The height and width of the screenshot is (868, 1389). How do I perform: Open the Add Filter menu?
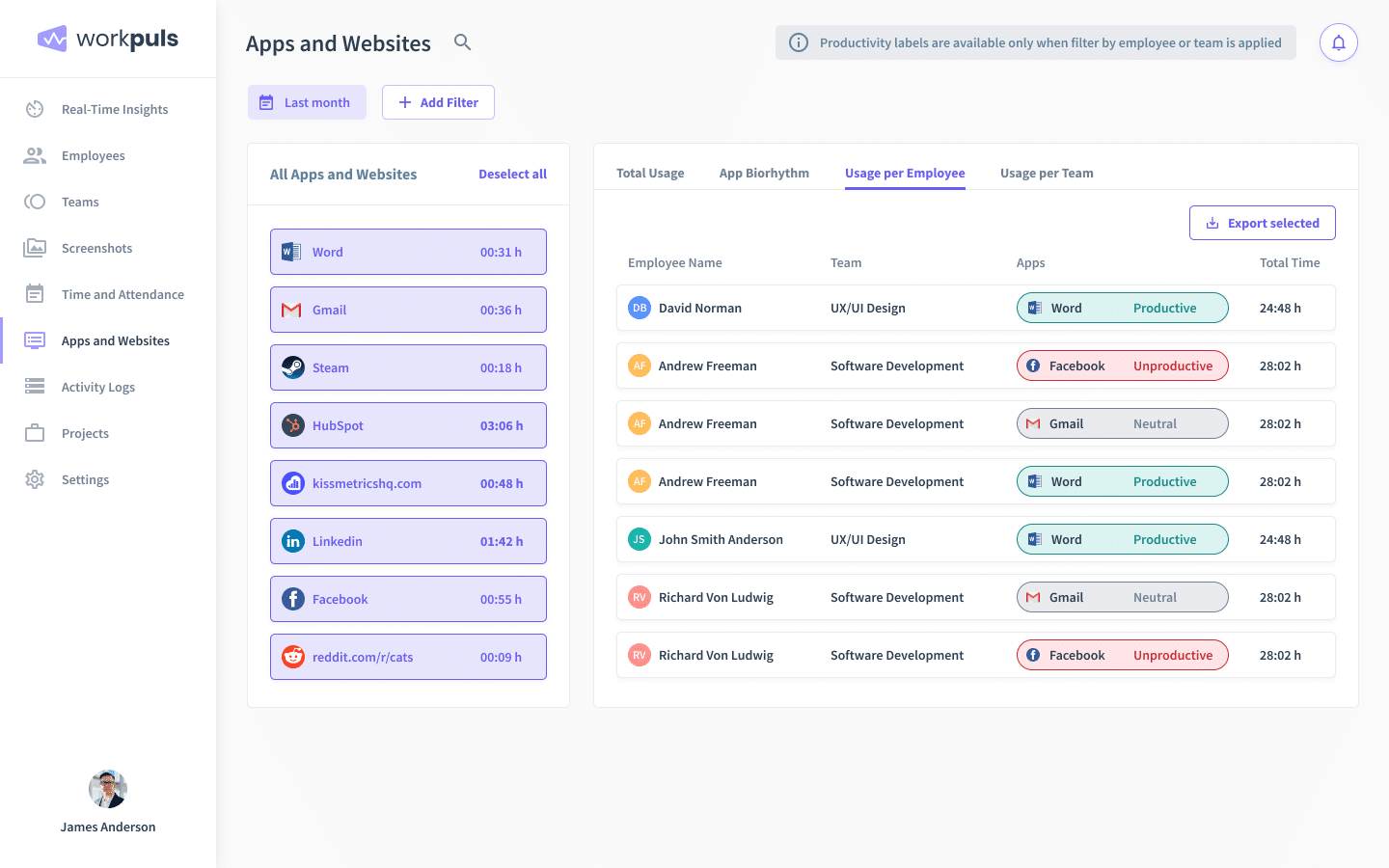(438, 102)
